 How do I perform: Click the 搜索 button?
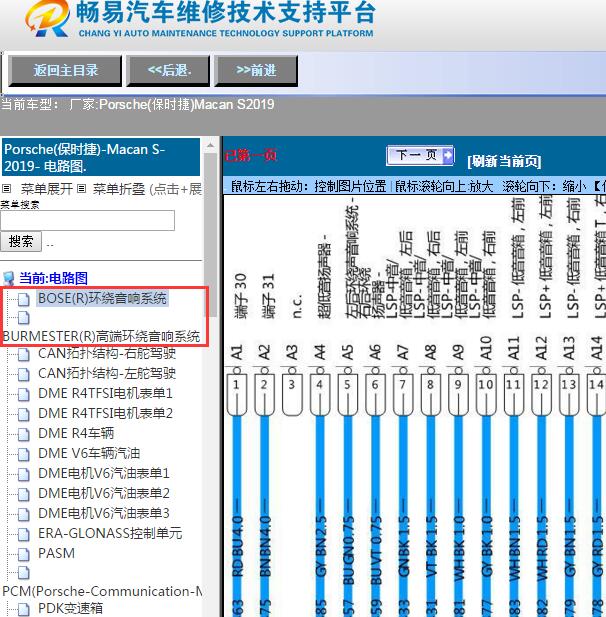point(21,241)
